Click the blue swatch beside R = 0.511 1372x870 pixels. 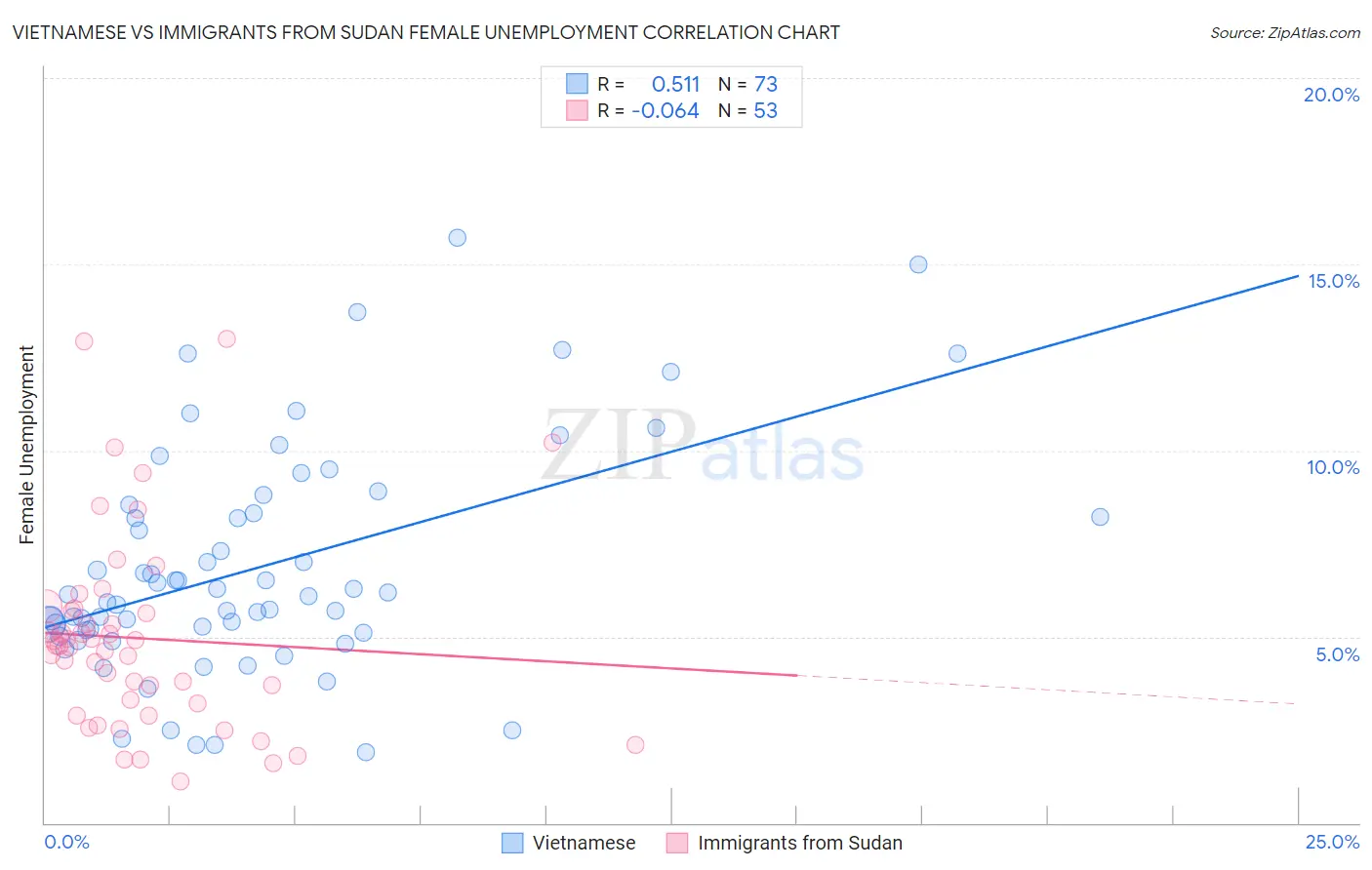pyautogui.click(x=578, y=84)
